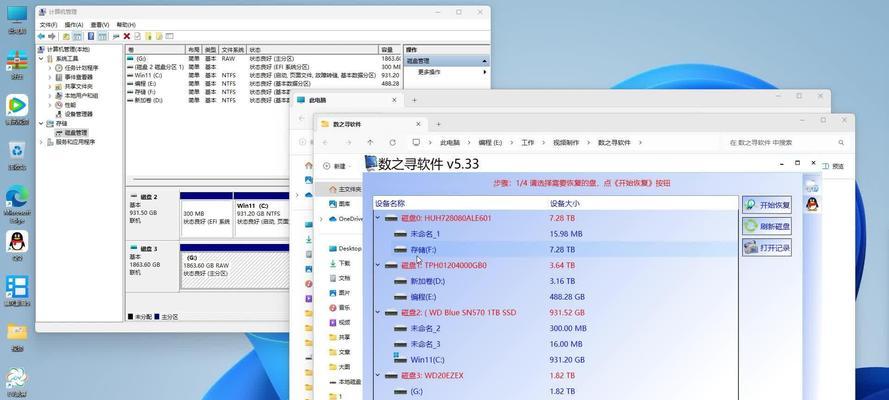The image size is (889, 400).
Task: Add new tab next to 数之寻软件 tab
Action: 438,124
